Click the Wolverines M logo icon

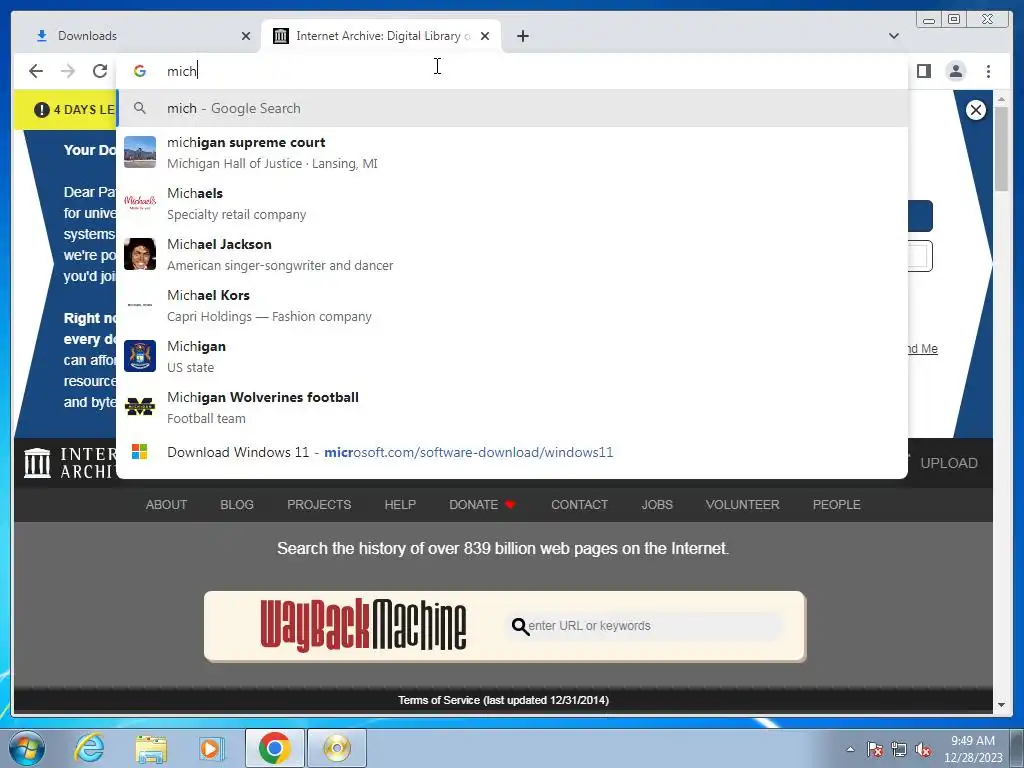(x=140, y=407)
